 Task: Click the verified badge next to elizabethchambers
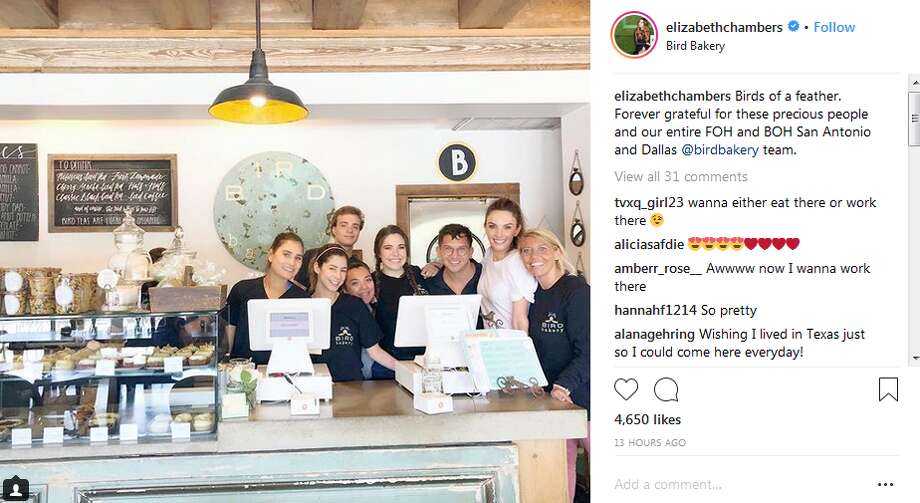(x=793, y=26)
